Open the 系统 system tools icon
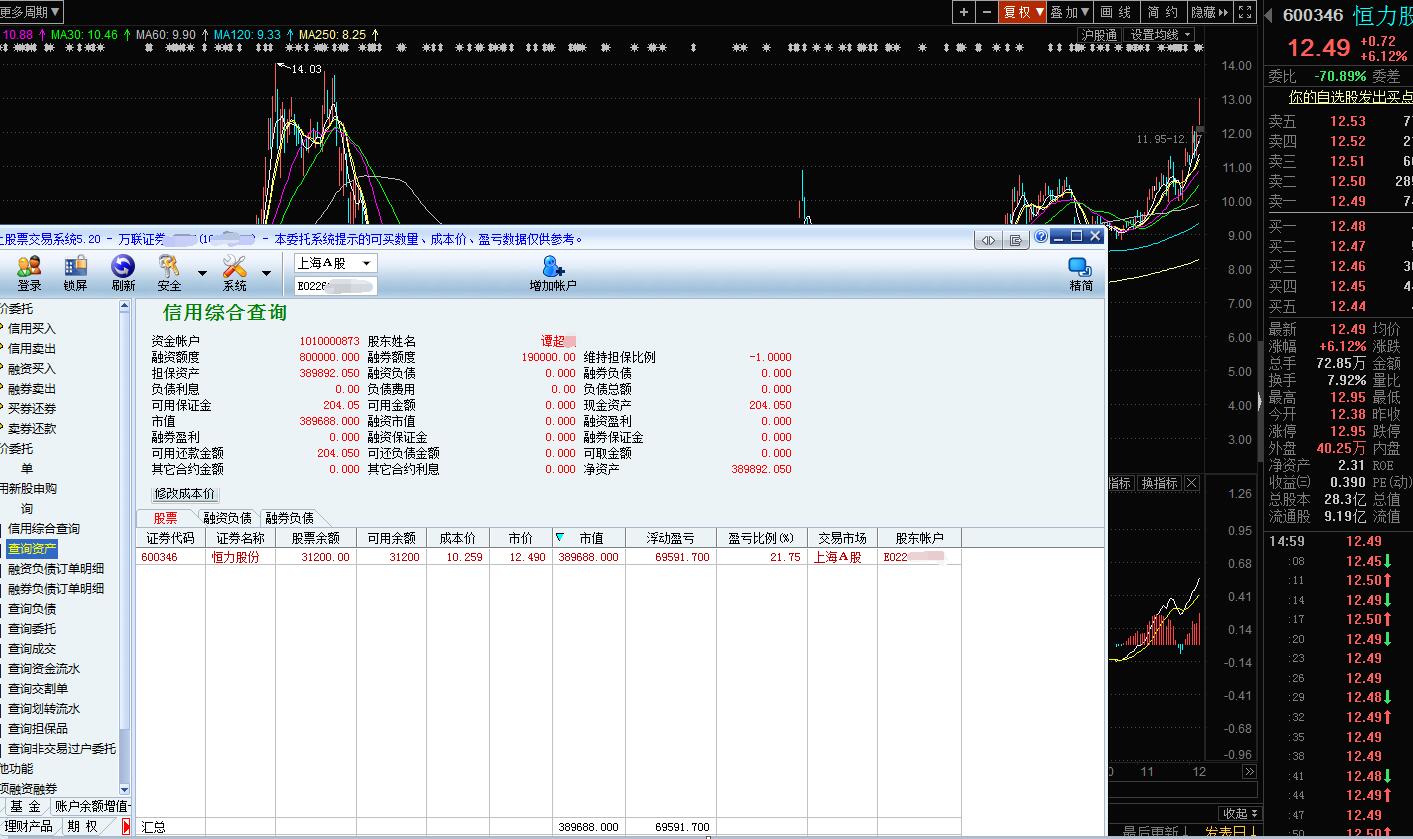1413x839 pixels. tap(234, 272)
